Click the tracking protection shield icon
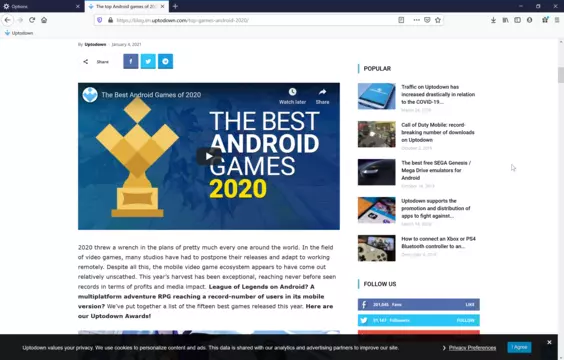This screenshot has width=564, height=360. (100, 20)
